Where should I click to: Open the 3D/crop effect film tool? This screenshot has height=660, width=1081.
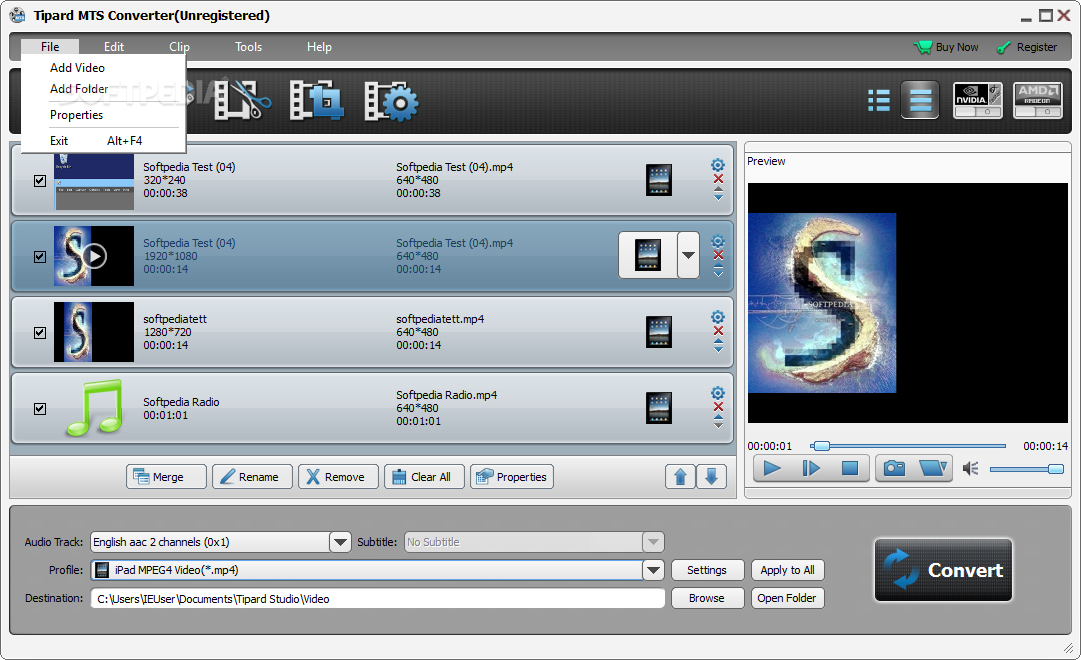point(316,101)
